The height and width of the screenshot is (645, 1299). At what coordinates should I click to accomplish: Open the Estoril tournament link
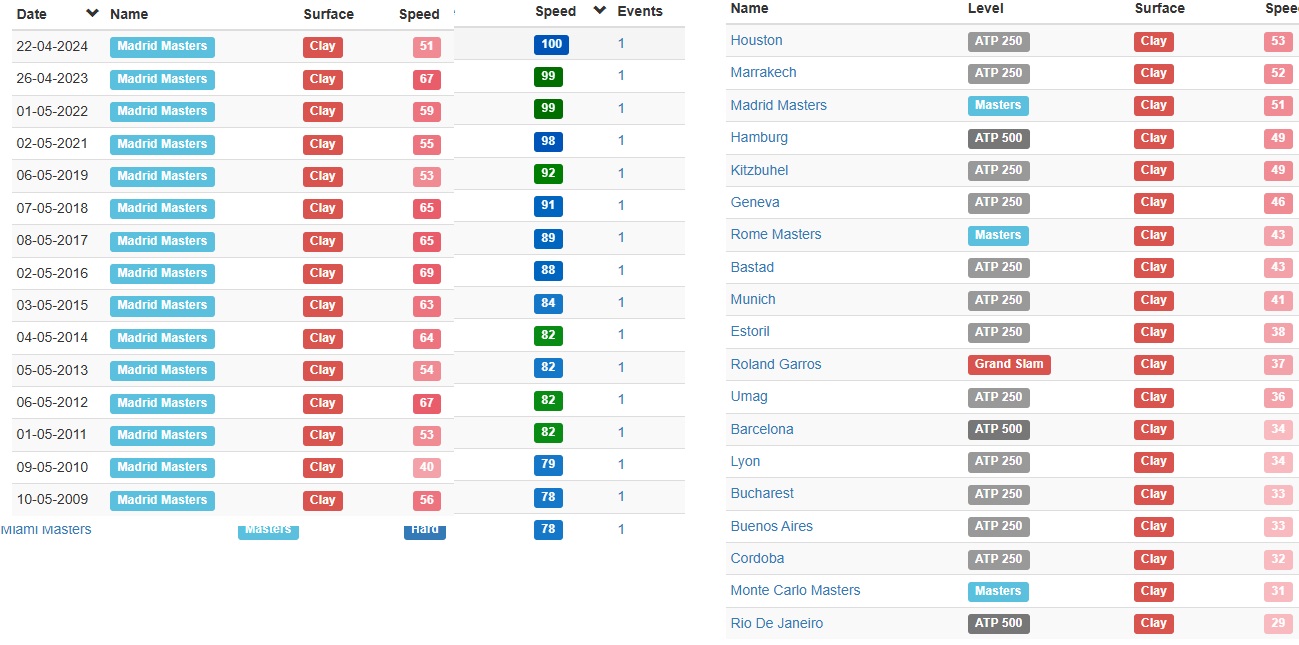click(x=750, y=331)
